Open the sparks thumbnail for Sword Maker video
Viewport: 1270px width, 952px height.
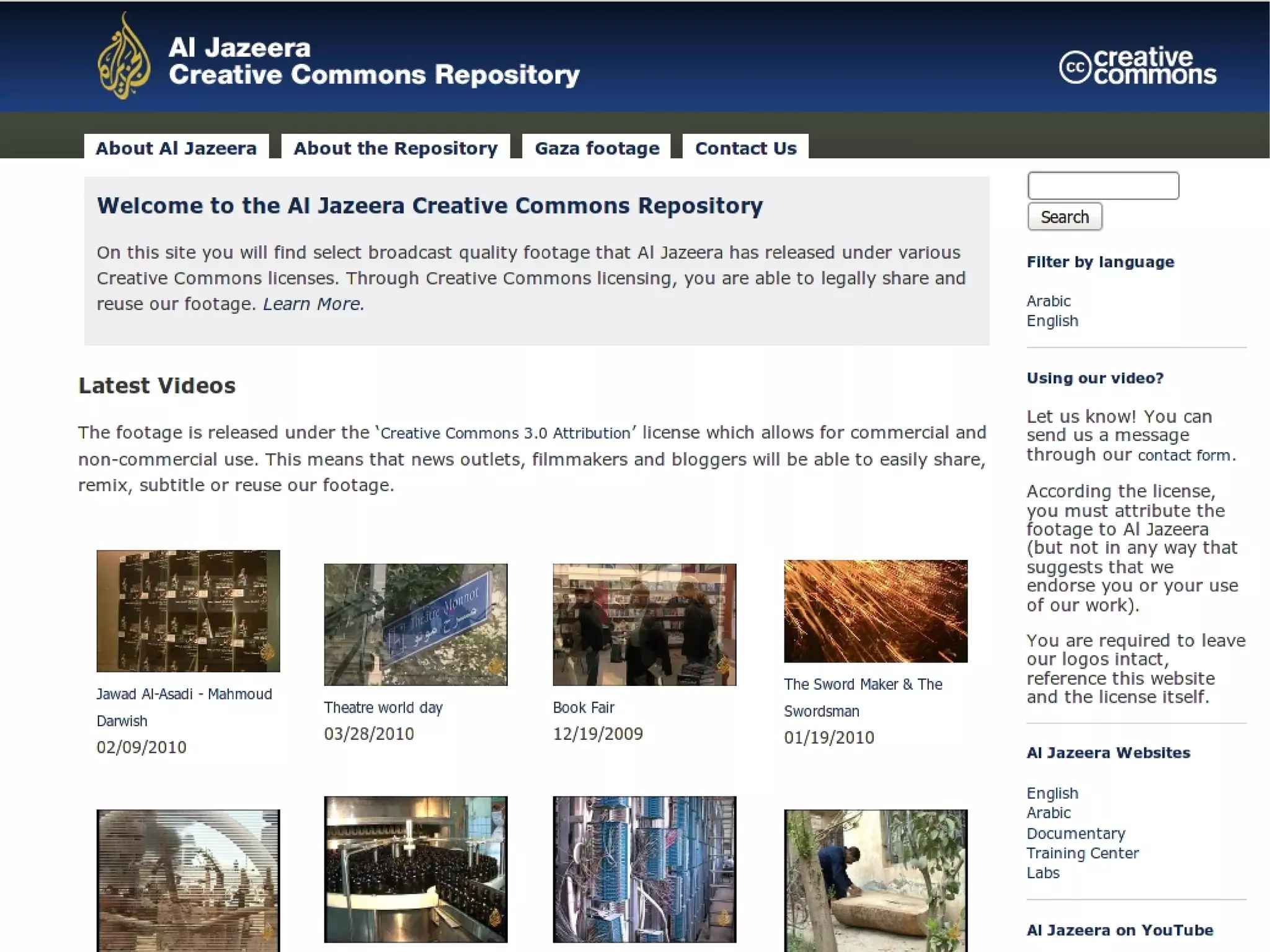[875, 611]
